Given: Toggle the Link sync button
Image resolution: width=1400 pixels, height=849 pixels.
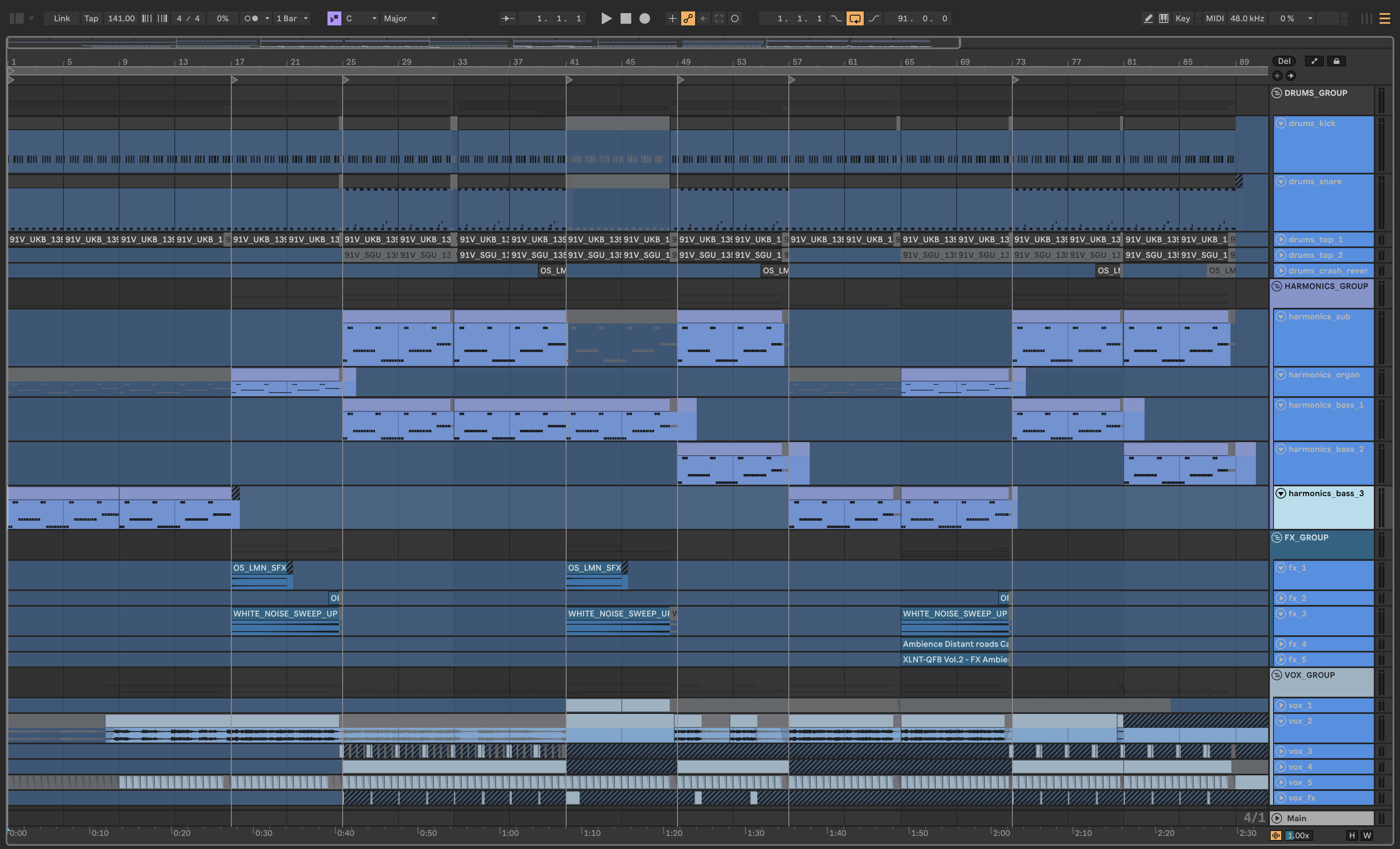Looking at the screenshot, I should click(61, 18).
